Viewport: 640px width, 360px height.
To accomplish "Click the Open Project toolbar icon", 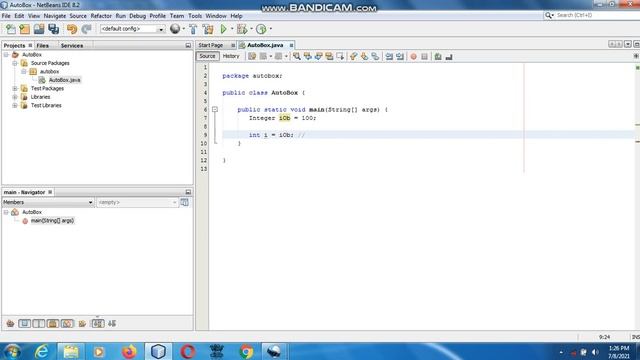I will (x=39, y=29).
